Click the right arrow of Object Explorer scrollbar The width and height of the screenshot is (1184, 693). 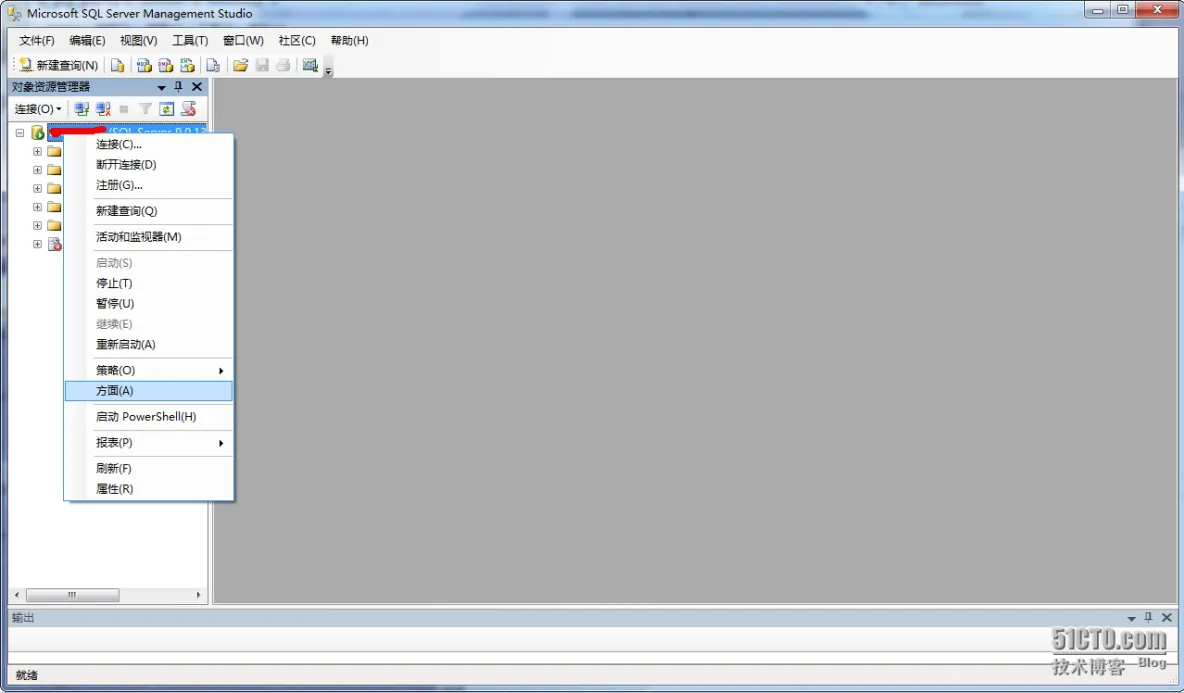199,595
